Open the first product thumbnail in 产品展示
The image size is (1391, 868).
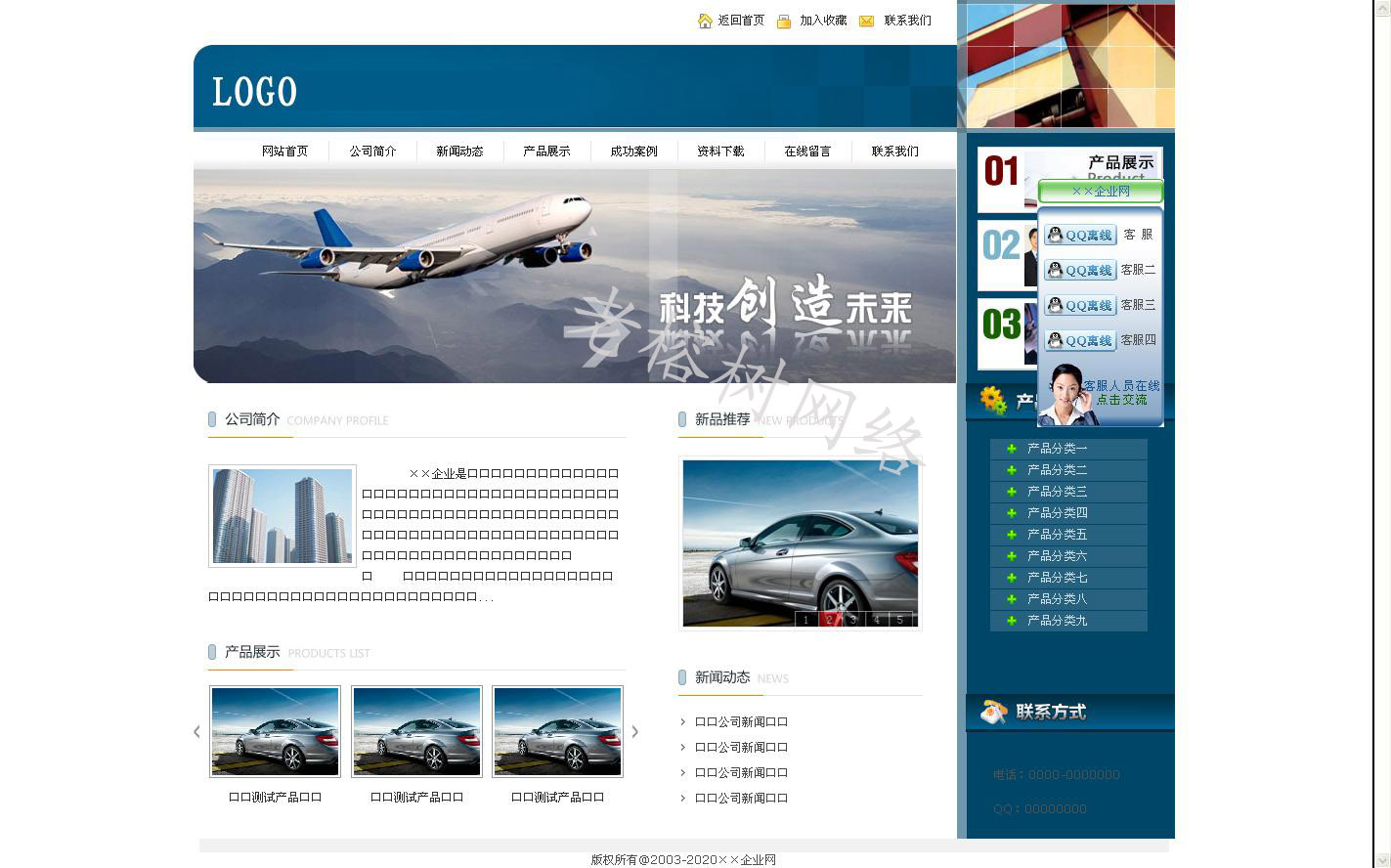tap(276, 732)
